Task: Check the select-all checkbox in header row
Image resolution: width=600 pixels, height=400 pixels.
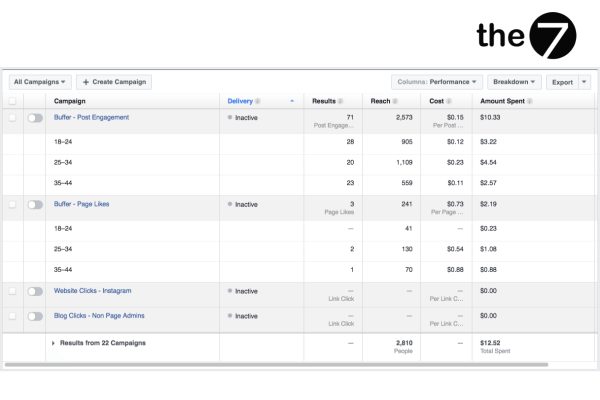Action: coord(12,101)
